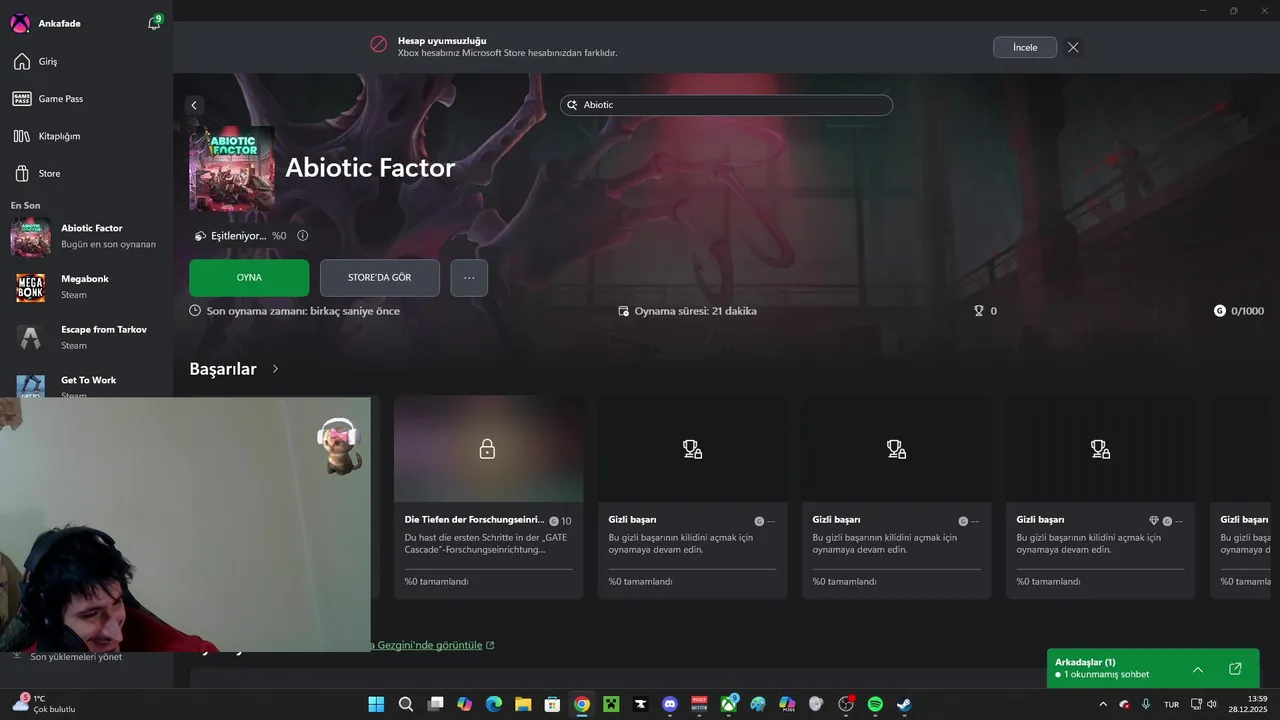Click the clock icon beside last played time

pos(195,311)
